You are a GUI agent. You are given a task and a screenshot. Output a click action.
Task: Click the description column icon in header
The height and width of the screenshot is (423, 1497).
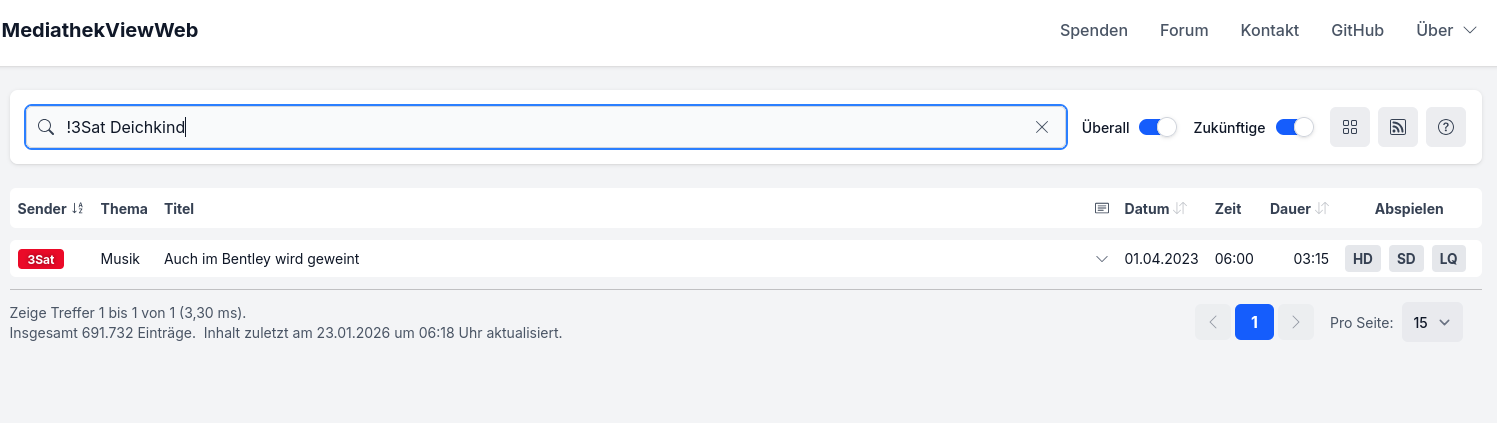(x=1102, y=209)
